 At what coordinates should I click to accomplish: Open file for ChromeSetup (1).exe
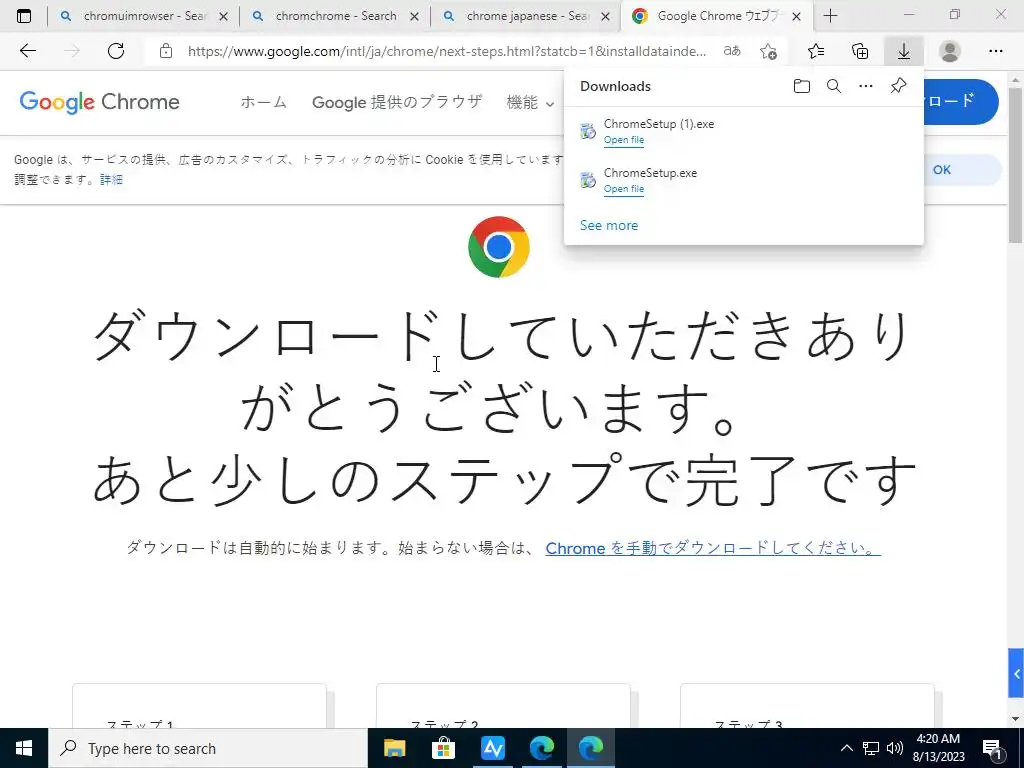click(624, 140)
